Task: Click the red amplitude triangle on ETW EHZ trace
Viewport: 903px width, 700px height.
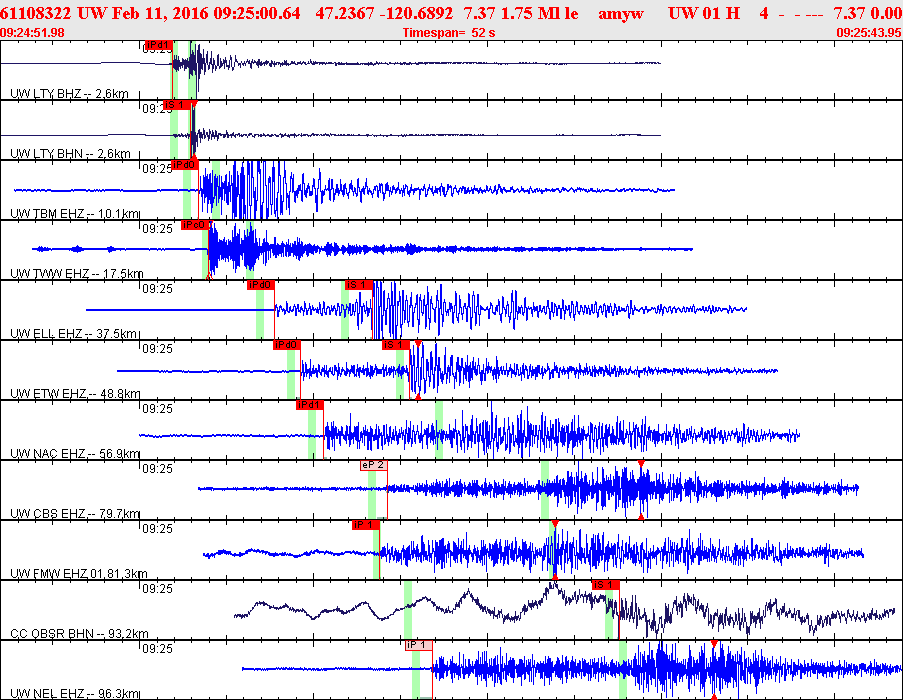Action: [x=418, y=344]
